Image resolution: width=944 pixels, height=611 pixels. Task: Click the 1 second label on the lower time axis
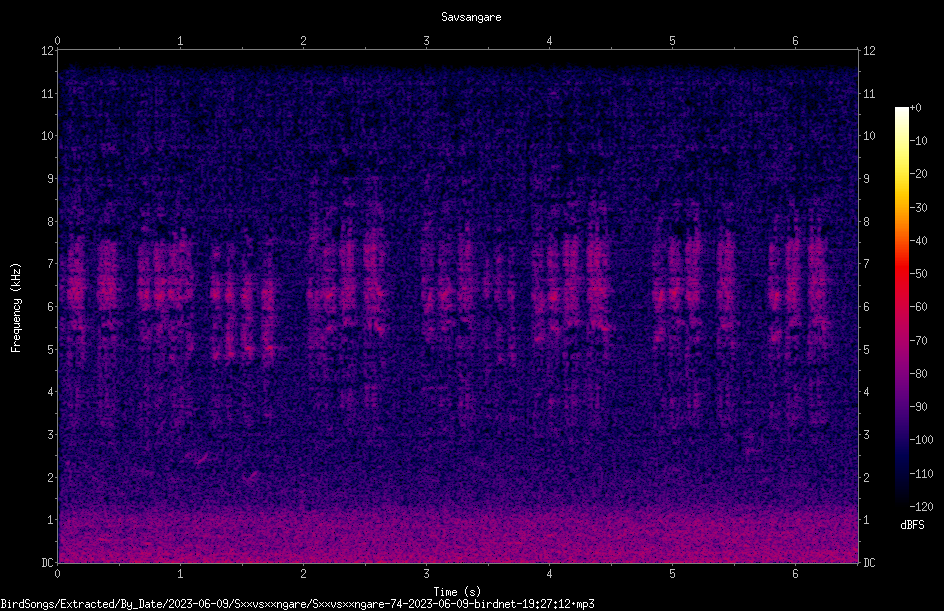coord(180,574)
